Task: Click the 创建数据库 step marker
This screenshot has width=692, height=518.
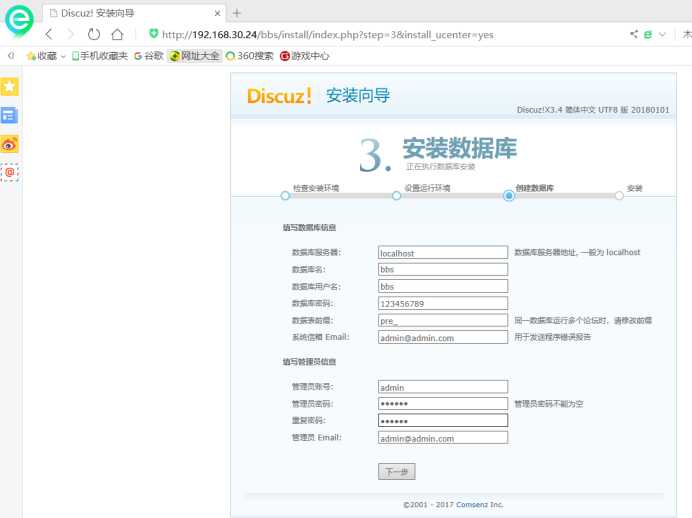Action: tap(508, 195)
